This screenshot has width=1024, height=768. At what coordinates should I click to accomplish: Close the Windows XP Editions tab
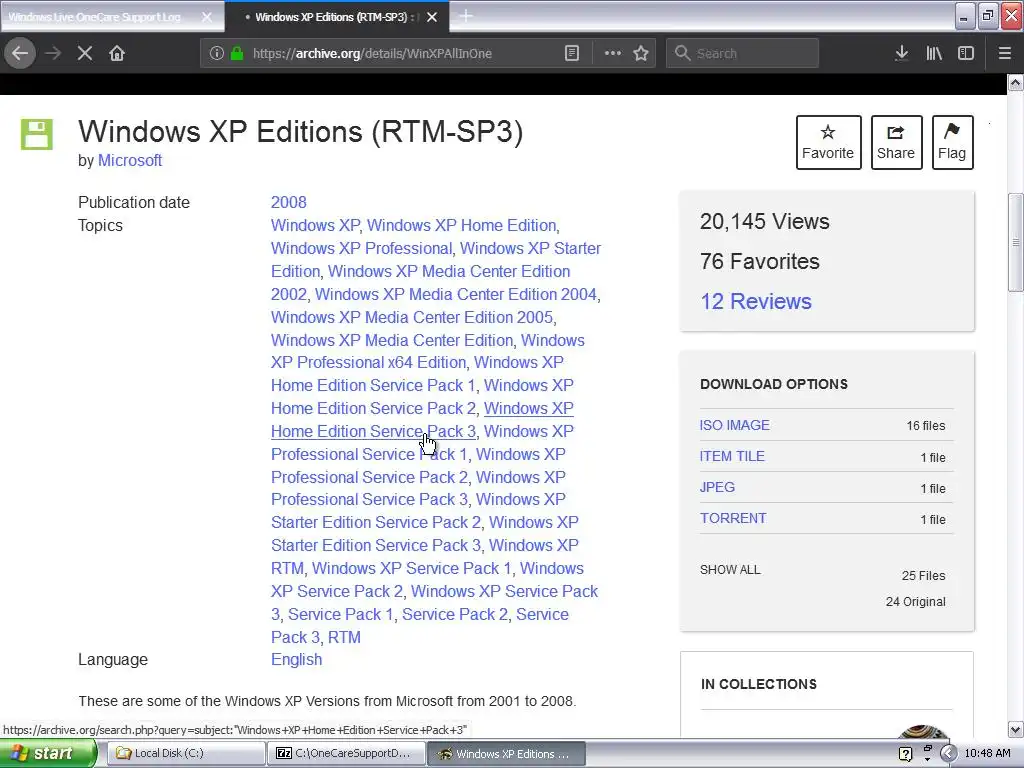[432, 17]
